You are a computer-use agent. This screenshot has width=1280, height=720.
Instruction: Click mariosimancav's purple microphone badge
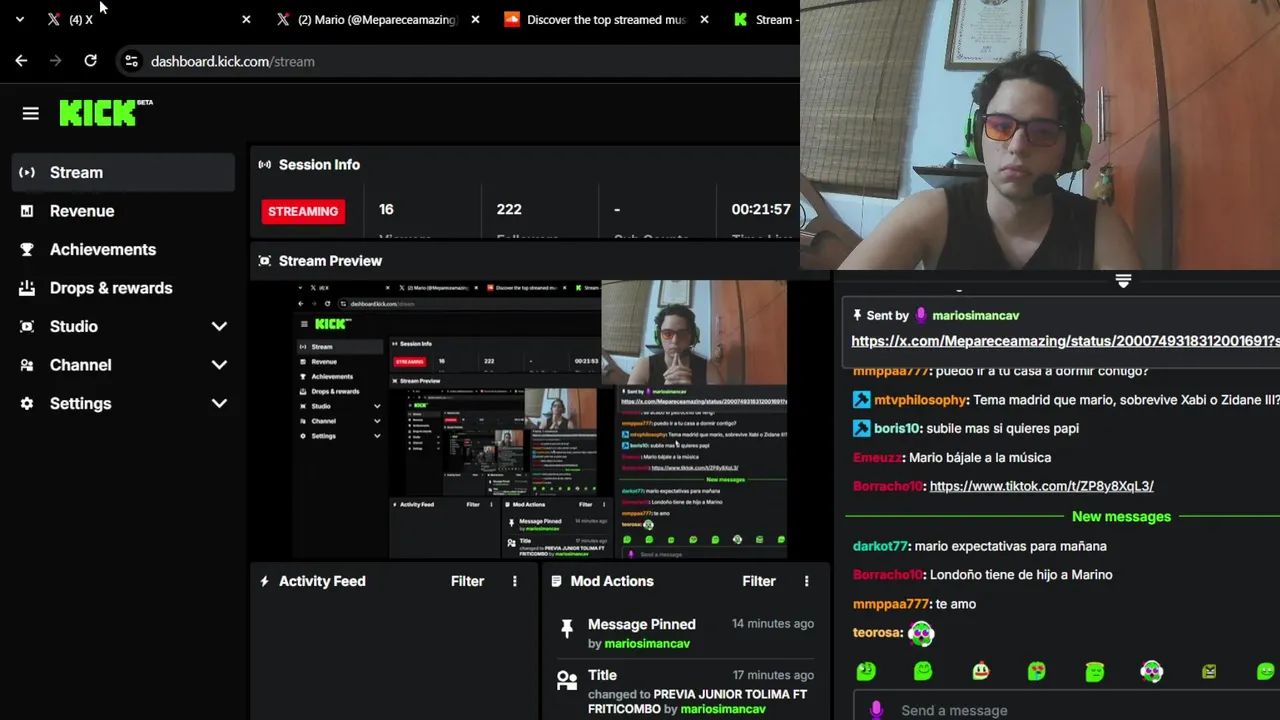click(x=921, y=315)
